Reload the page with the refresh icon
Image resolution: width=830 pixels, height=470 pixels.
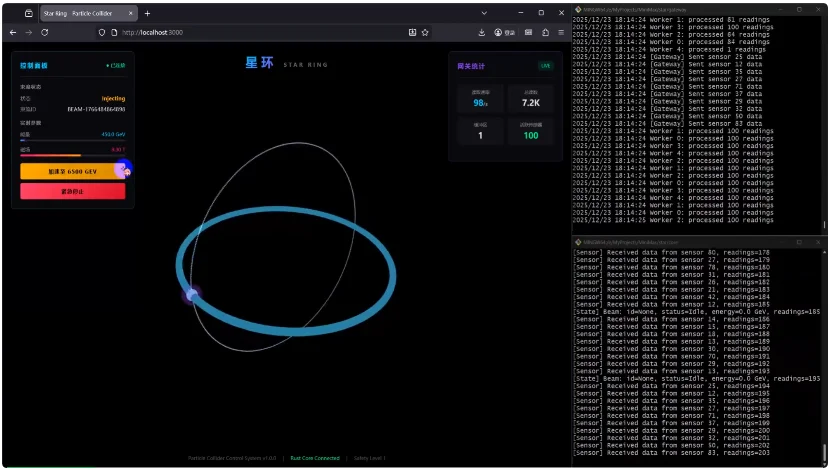coord(45,32)
